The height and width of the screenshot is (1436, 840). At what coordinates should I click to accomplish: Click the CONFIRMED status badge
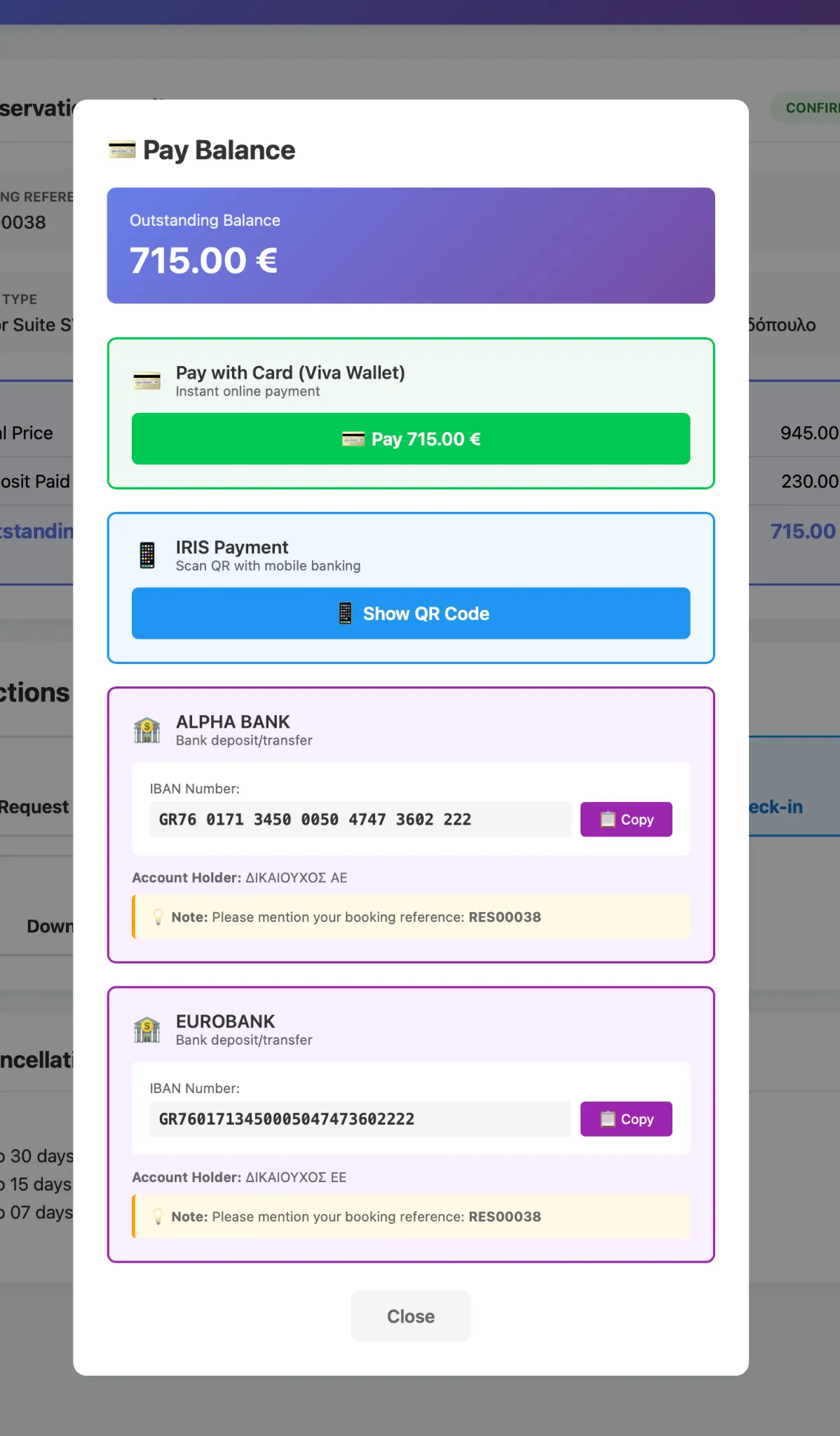[x=813, y=108]
